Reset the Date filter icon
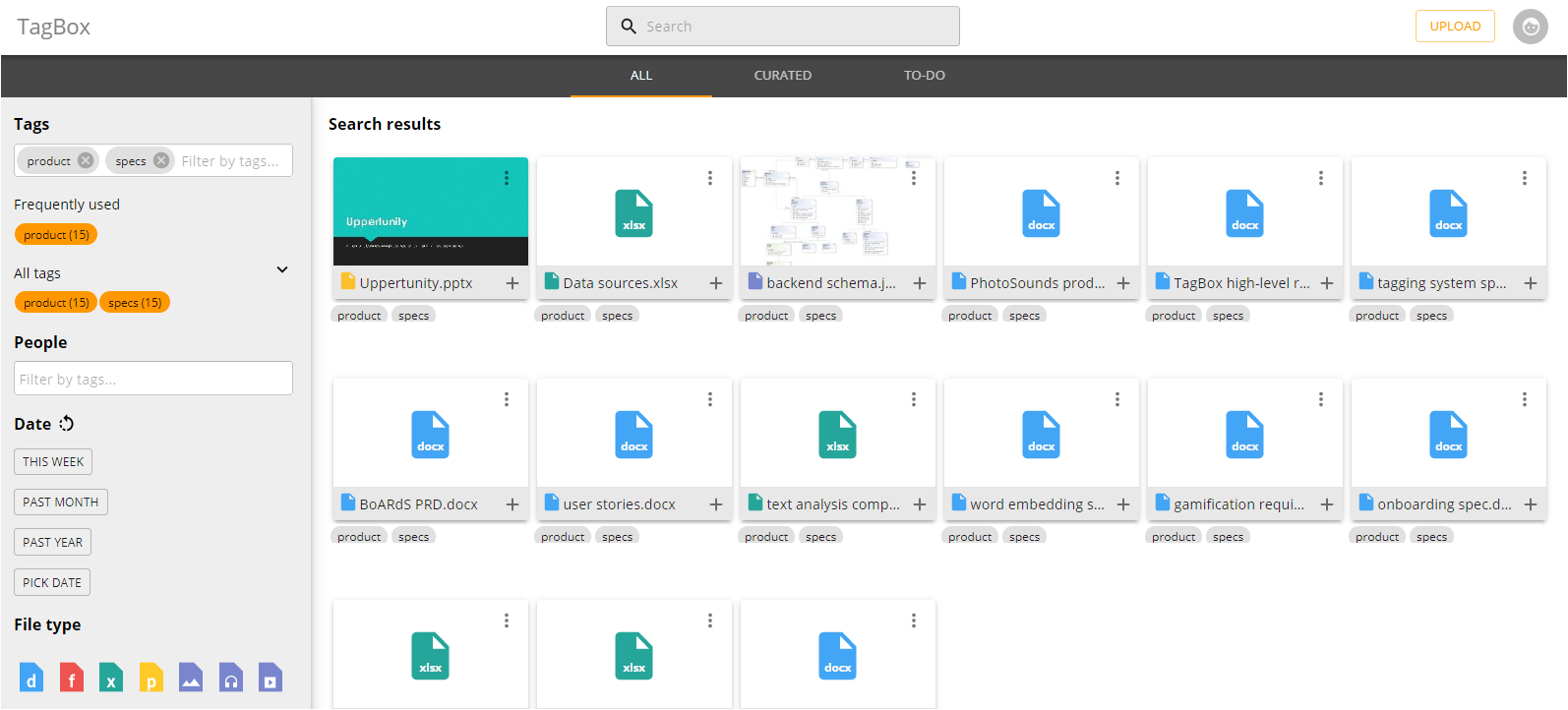The width and height of the screenshot is (1568, 710). click(x=67, y=424)
